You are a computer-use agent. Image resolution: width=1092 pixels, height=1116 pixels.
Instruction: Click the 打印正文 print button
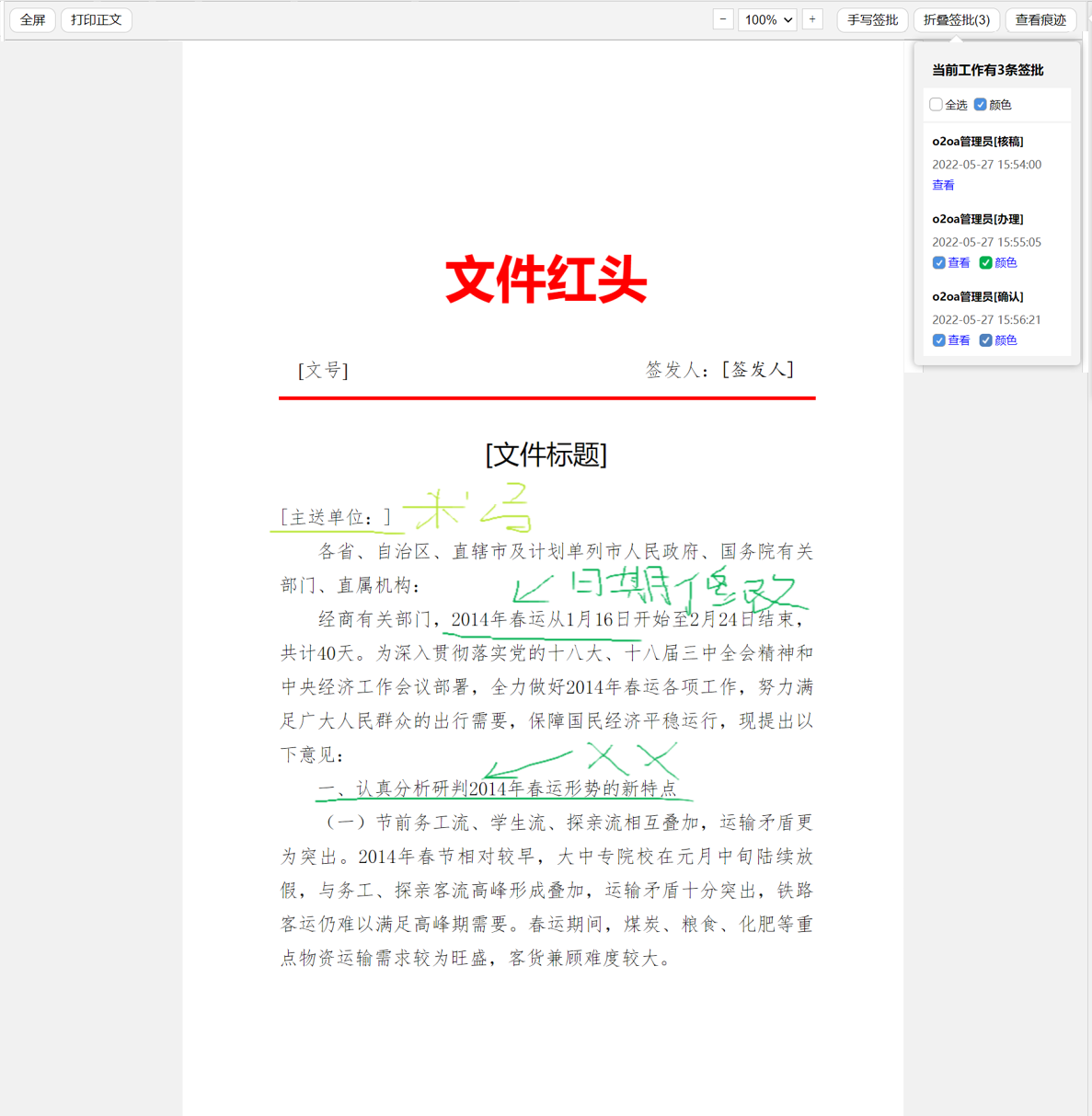click(97, 19)
